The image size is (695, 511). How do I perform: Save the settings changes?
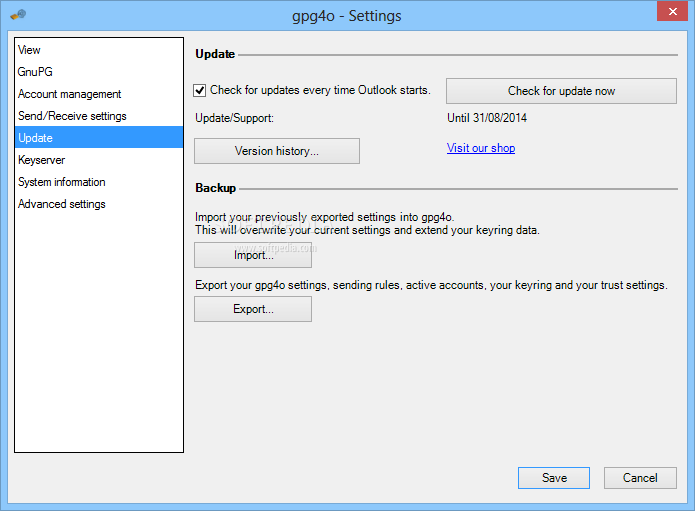point(554,478)
